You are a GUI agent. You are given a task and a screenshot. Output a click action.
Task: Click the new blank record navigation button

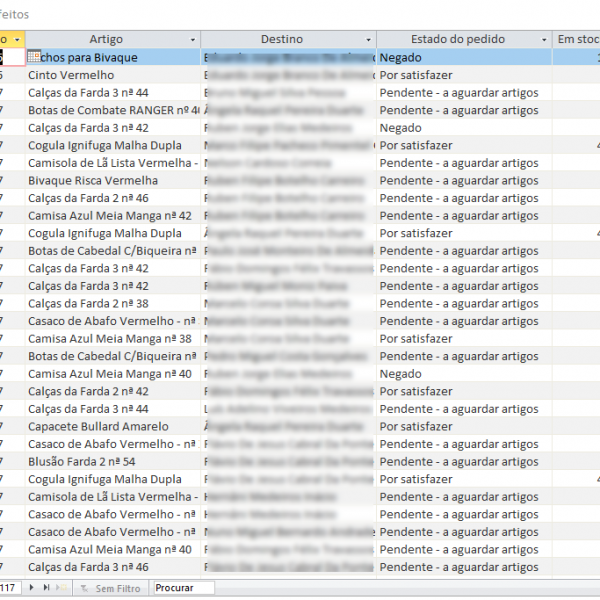tap(60, 589)
